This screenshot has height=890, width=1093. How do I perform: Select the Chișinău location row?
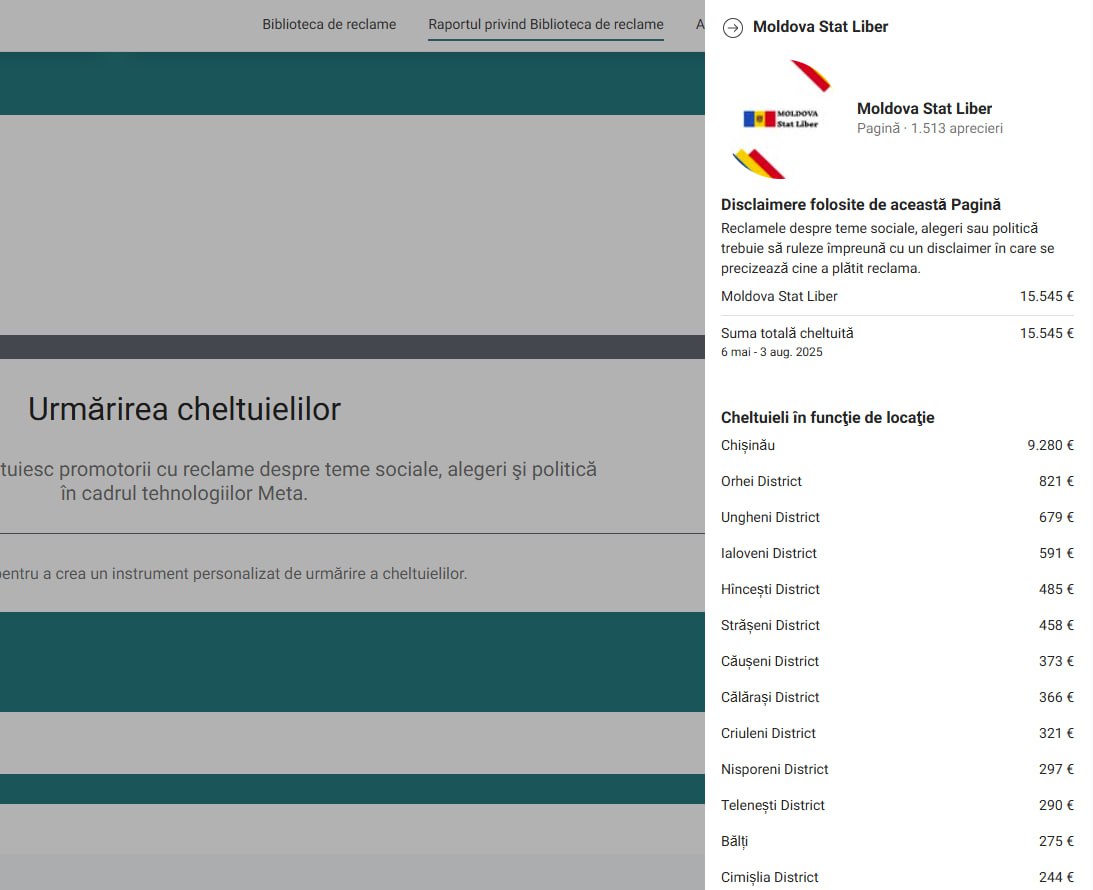click(x=897, y=445)
